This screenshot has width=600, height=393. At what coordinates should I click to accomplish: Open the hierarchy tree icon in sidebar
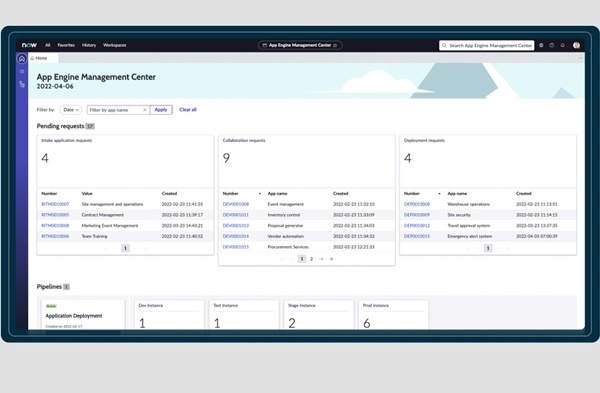(x=22, y=84)
